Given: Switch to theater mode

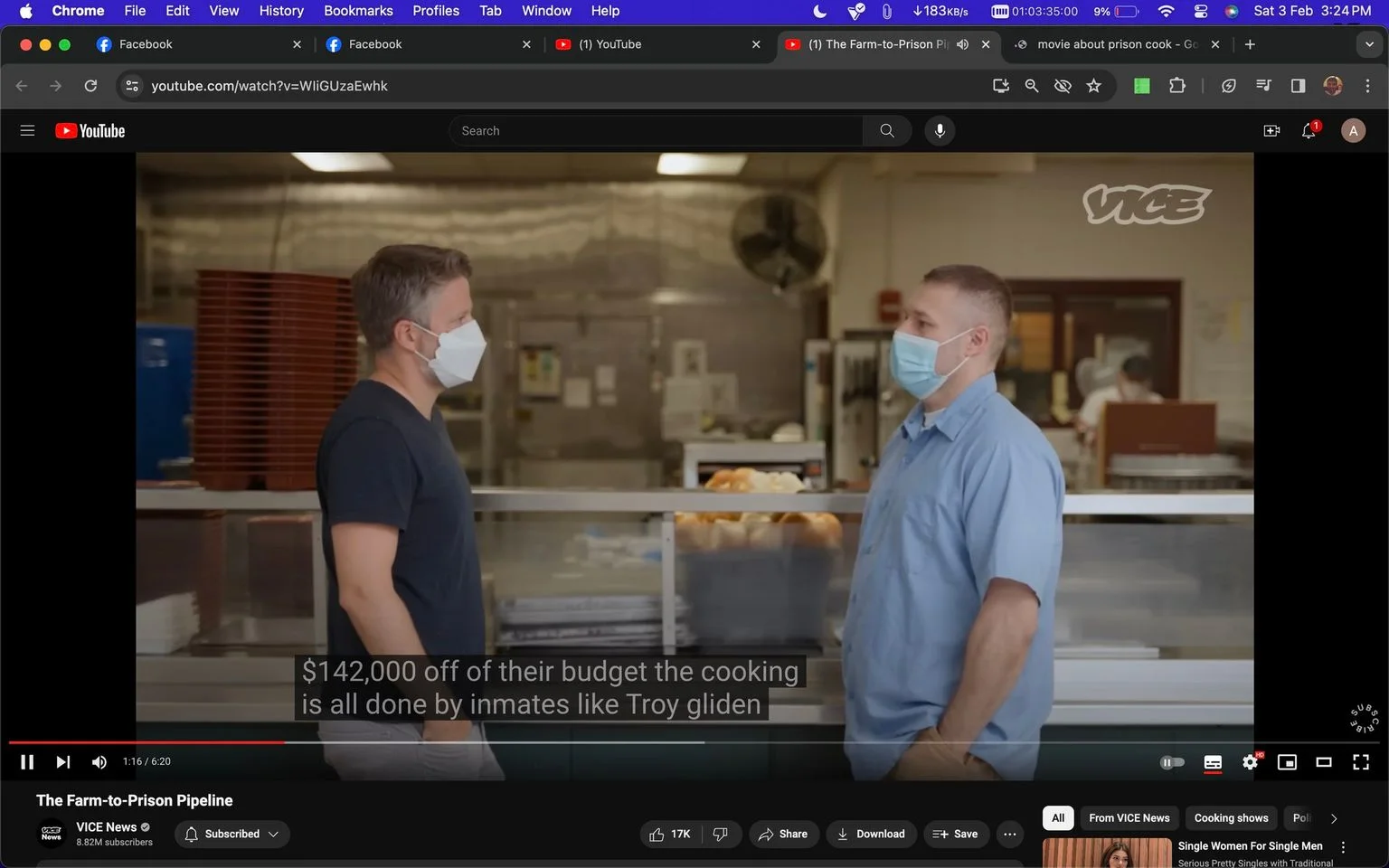Looking at the screenshot, I should (1324, 762).
